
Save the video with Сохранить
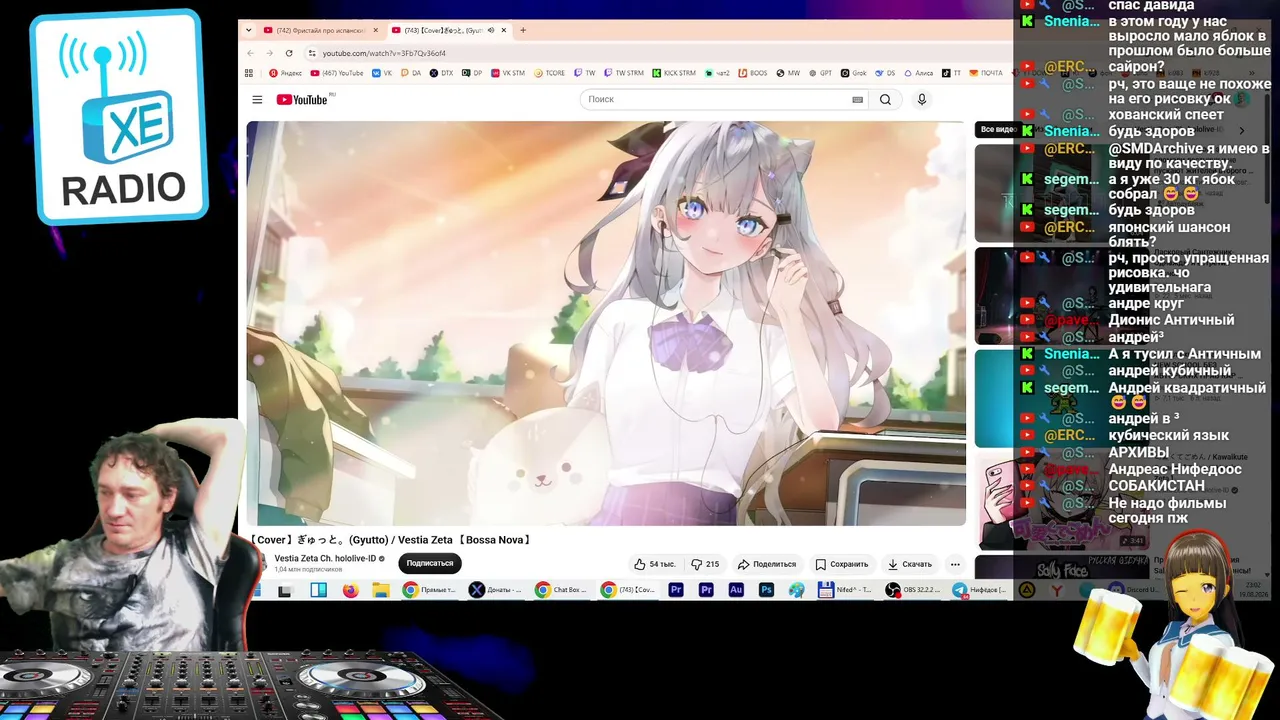click(842, 564)
